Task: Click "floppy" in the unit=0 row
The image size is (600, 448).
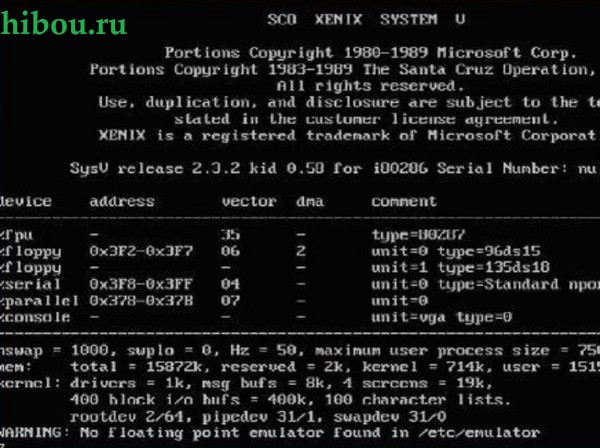Action: pyautogui.click(x=33, y=251)
